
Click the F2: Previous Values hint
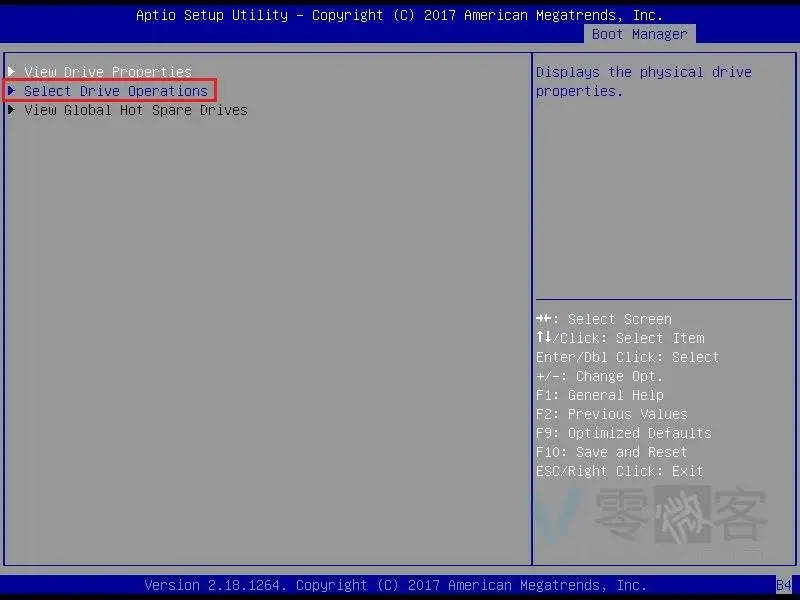pos(611,414)
